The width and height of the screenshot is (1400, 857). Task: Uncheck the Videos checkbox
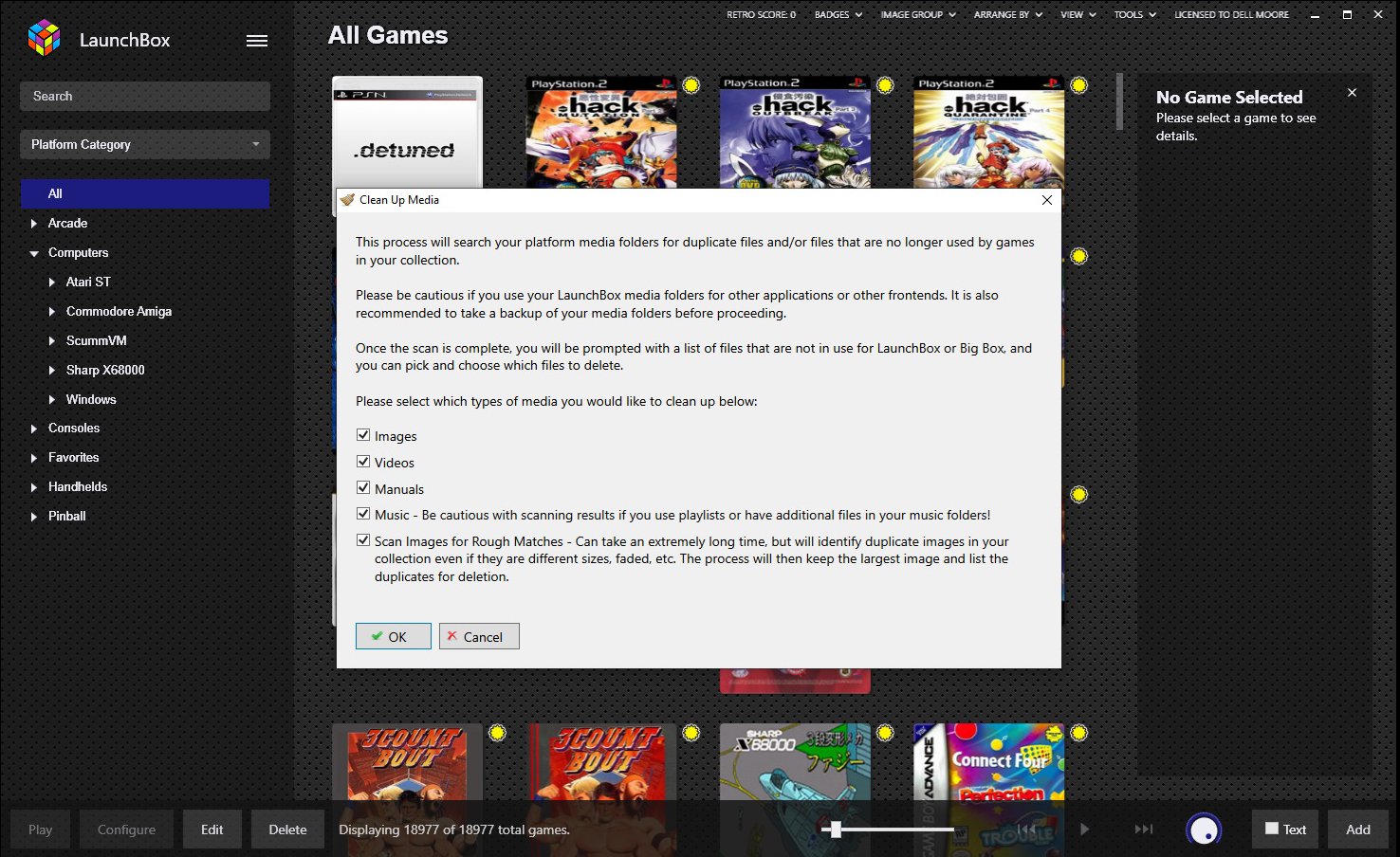click(x=363, y=462)
